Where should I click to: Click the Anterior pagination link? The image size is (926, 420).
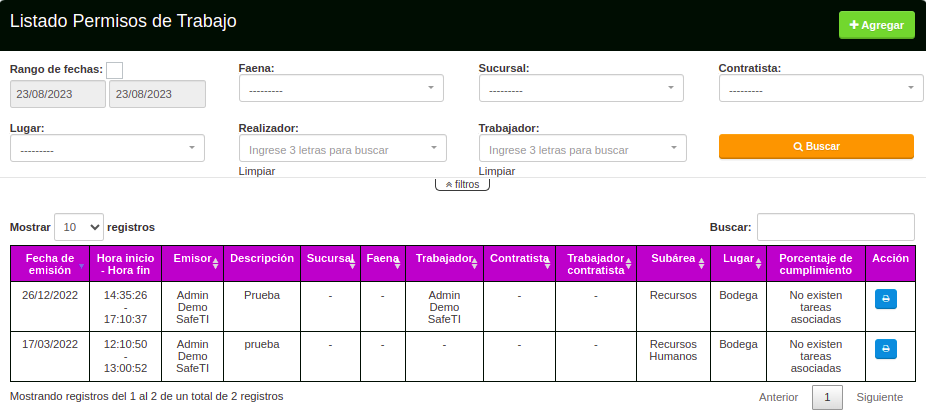coord(778,398)
